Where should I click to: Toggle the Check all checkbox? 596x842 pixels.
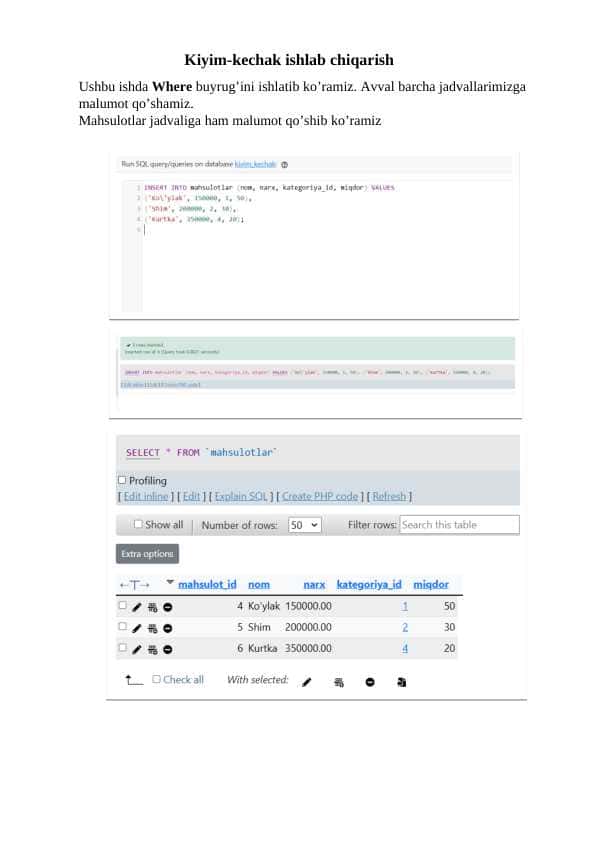pyautogui.click(x=156, y=679)
